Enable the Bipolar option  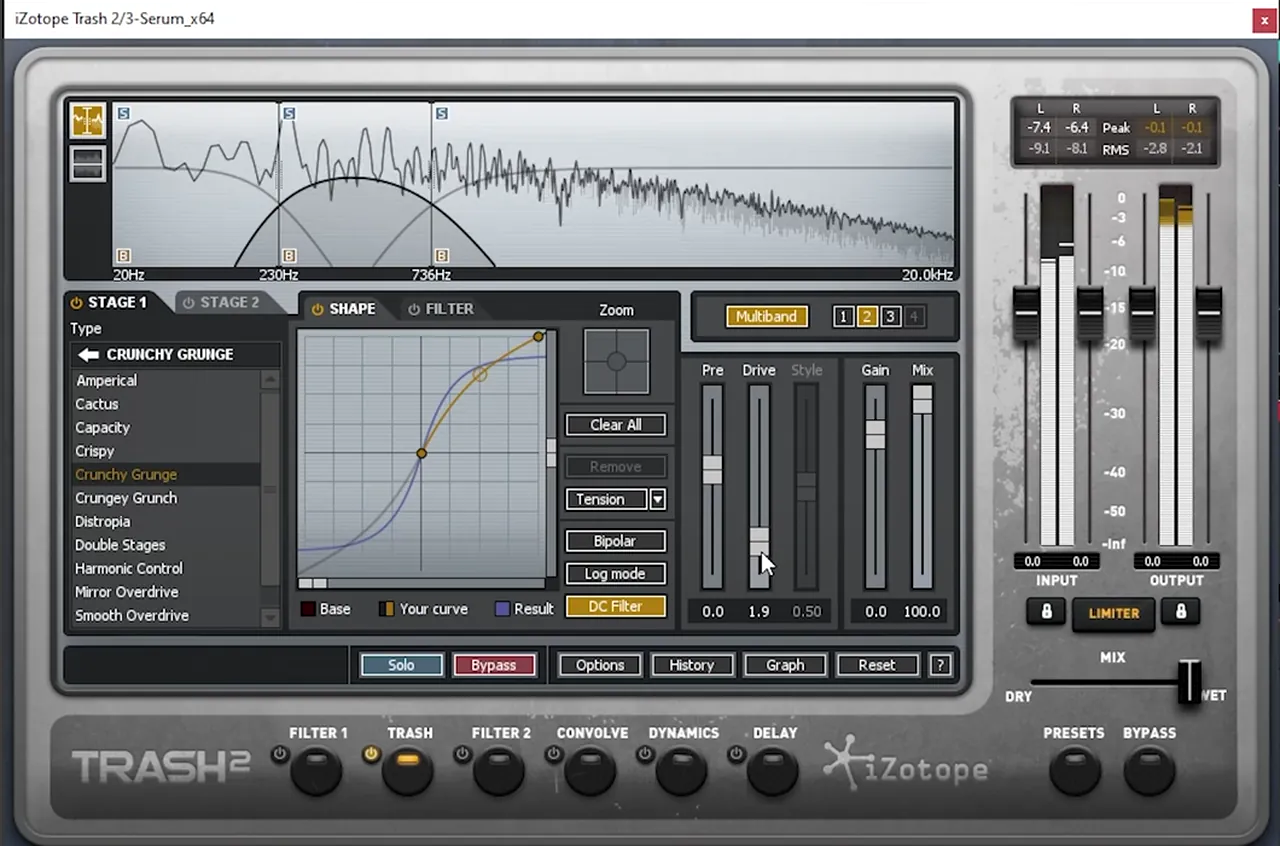[615, 541]
